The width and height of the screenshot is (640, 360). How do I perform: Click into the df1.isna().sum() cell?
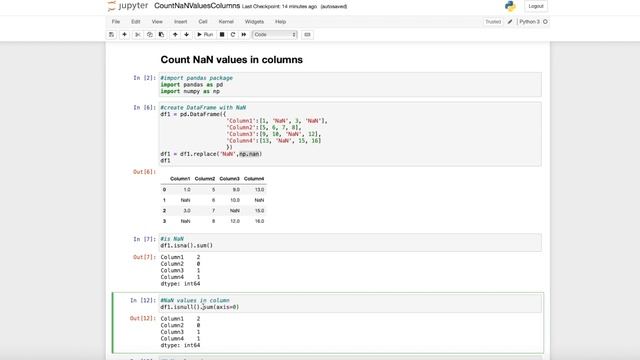point(350,242)
